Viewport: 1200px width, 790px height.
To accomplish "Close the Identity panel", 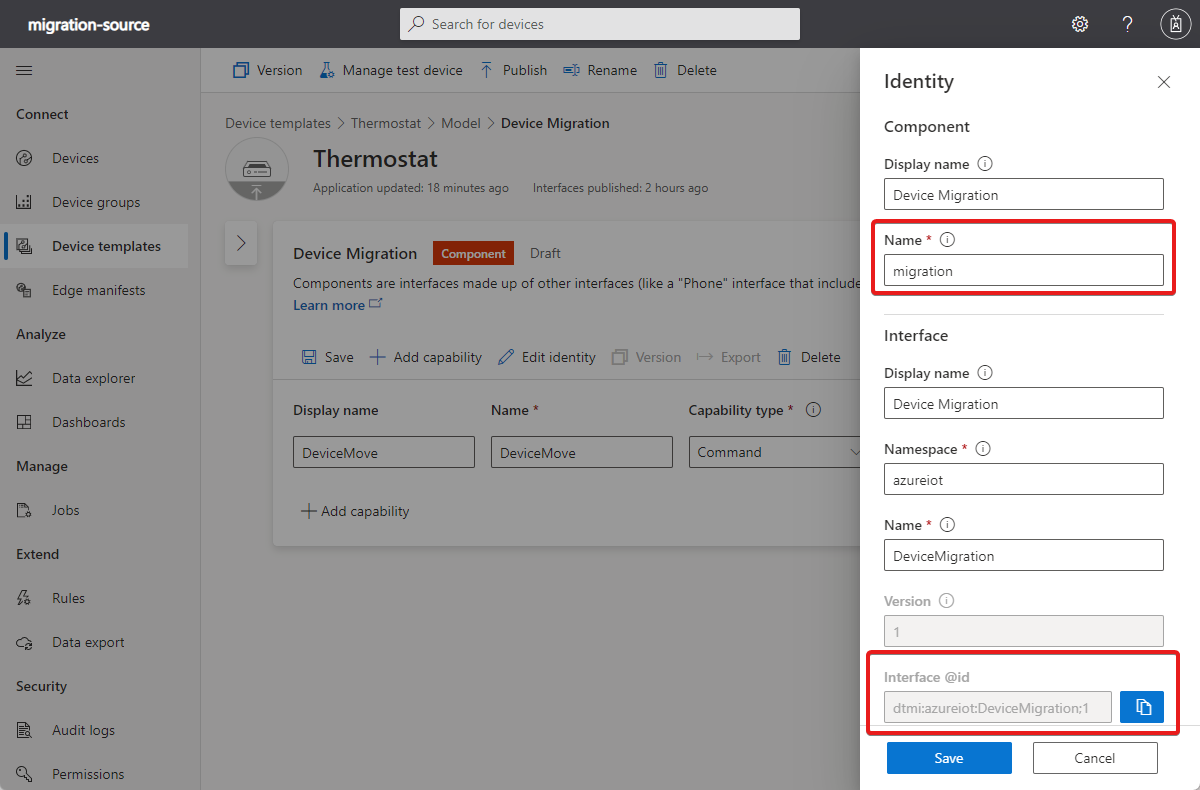I will coord(1164,82).
